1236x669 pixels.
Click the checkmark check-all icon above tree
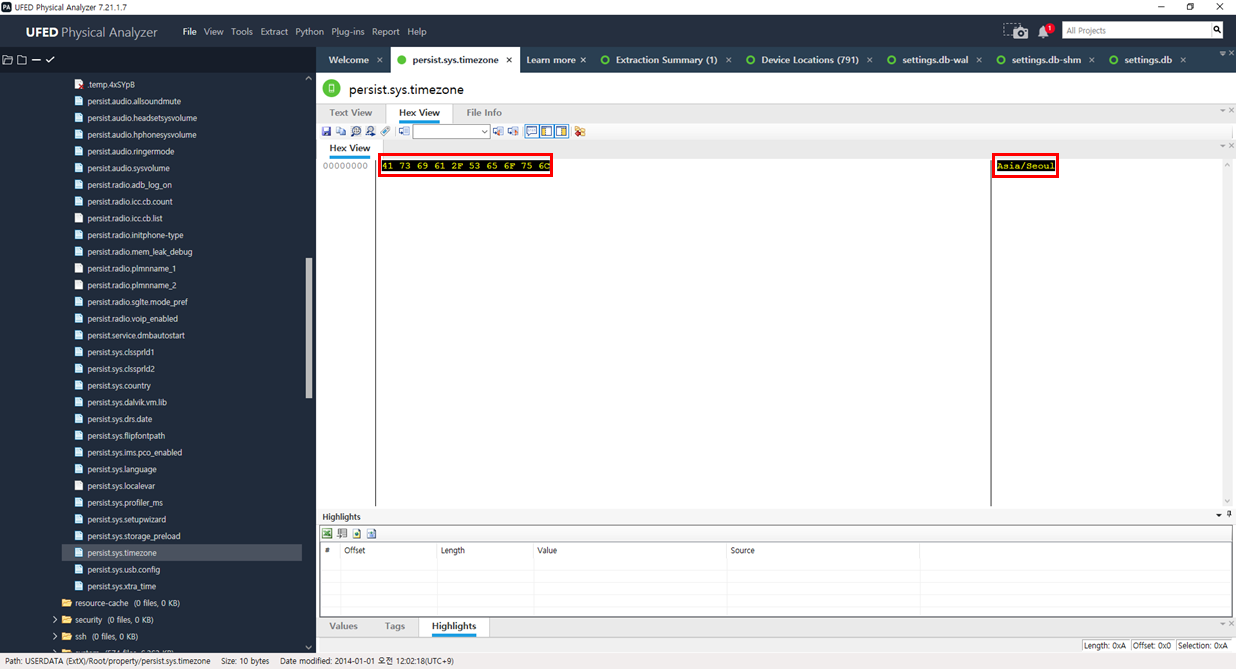(x=50, y=60)
